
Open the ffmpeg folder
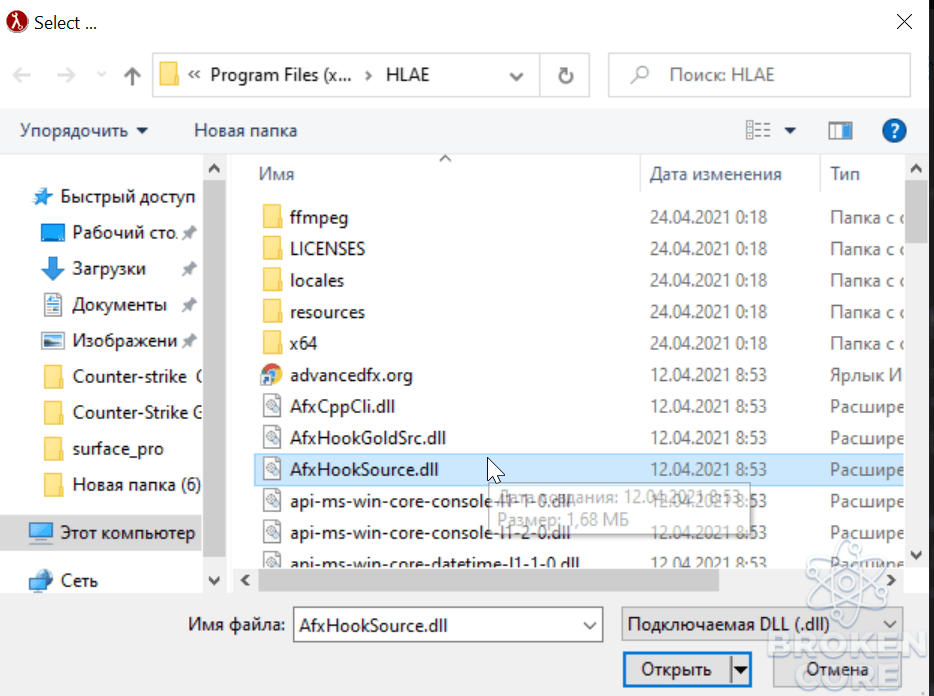[x=319, y=218]
